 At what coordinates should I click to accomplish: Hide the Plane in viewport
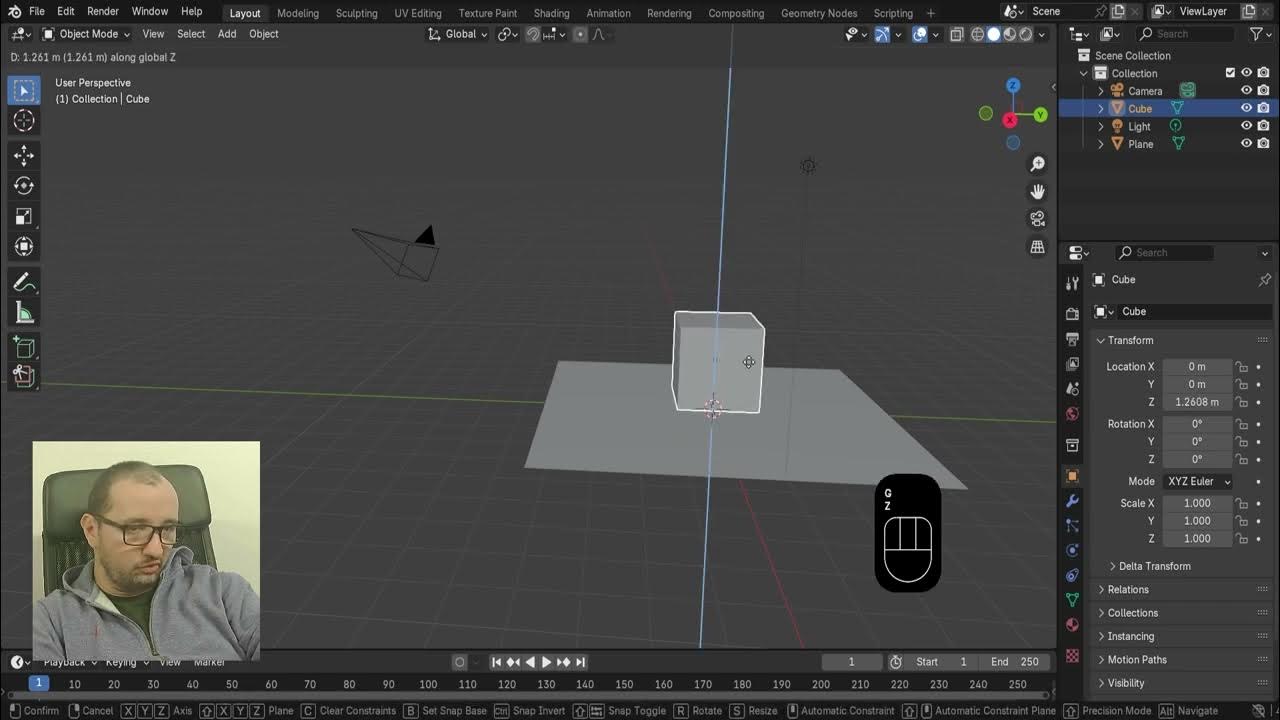1246,144
